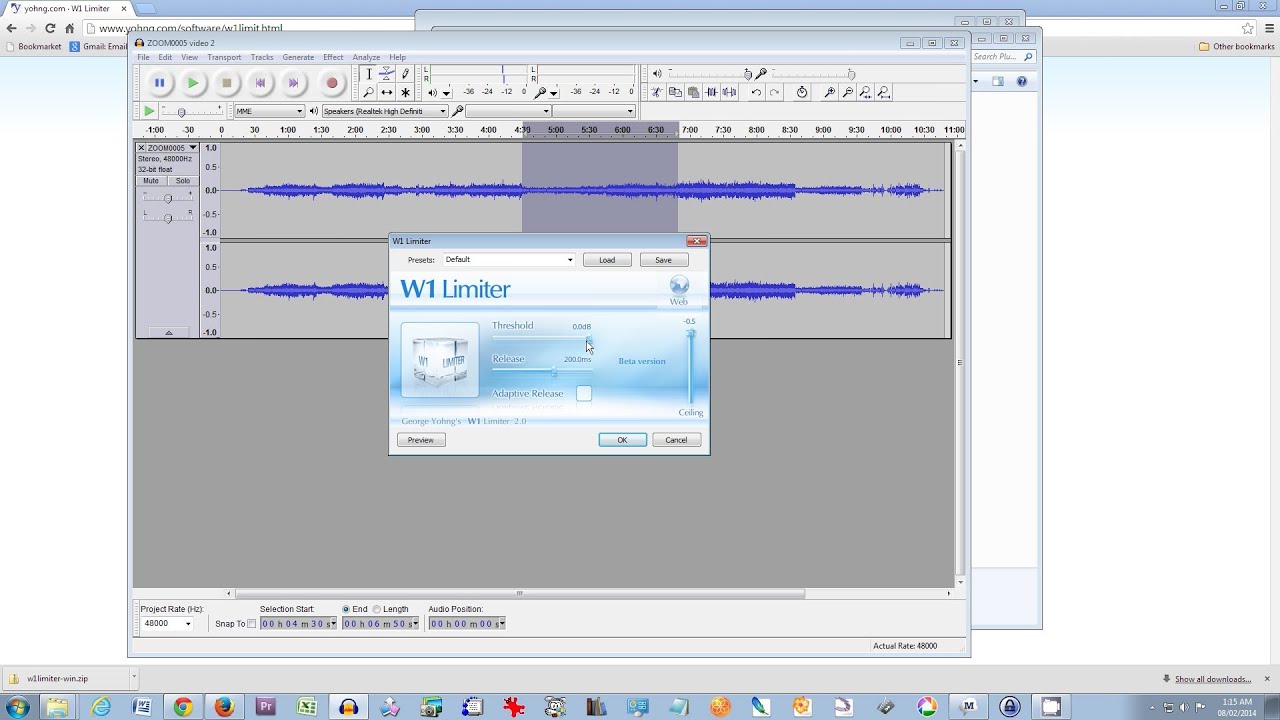Open the Presets Default dropdown
Image resolution: width=1280 pixels, height=720 pixels.
pos(509,260)
